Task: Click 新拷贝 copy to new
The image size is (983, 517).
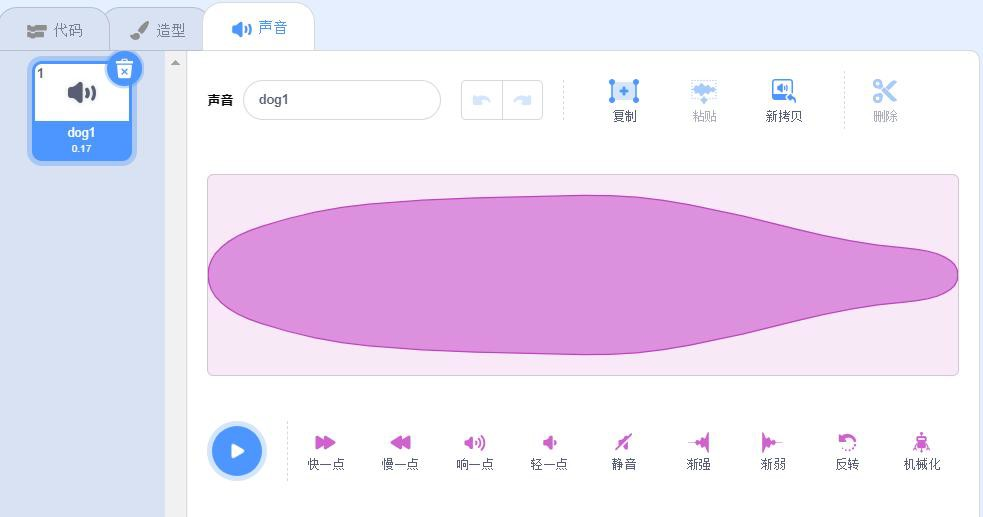Action: [x=784, y=100]
